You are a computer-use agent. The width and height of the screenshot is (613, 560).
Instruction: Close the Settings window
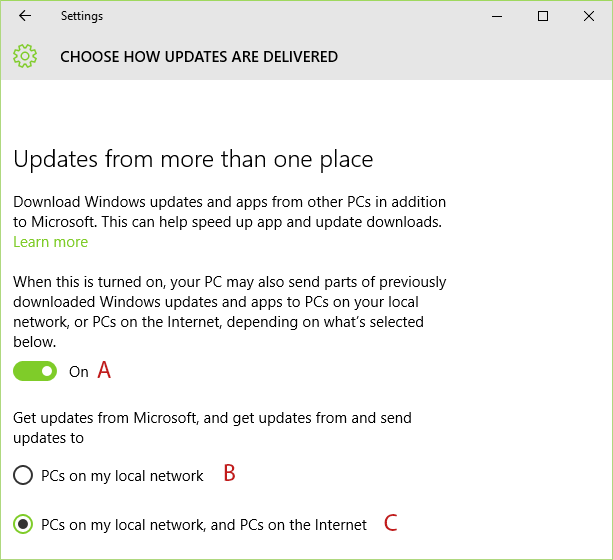[589, 16]
